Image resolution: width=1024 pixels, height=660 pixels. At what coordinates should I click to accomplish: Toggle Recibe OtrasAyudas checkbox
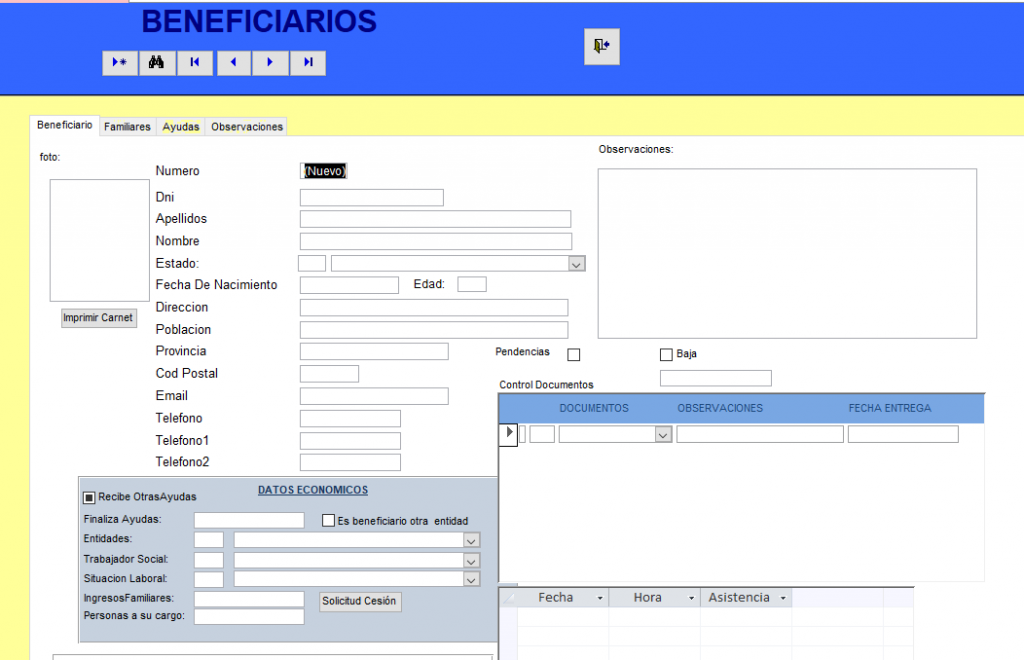(89, 497)
